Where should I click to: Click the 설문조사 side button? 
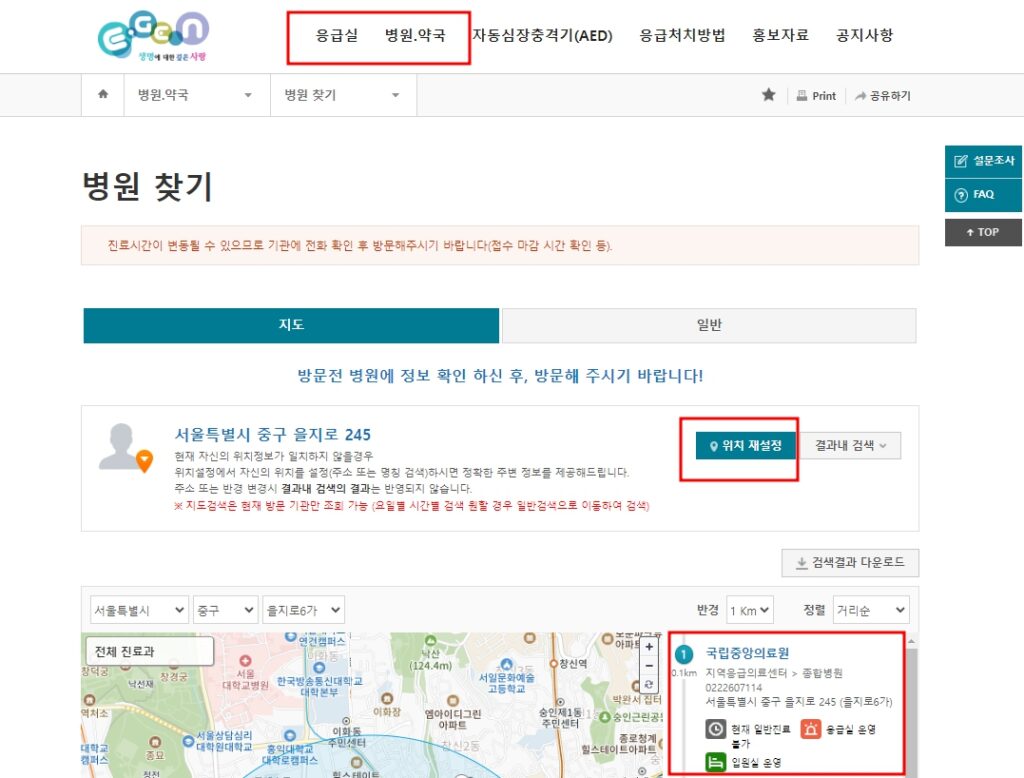tap(984, 161)
